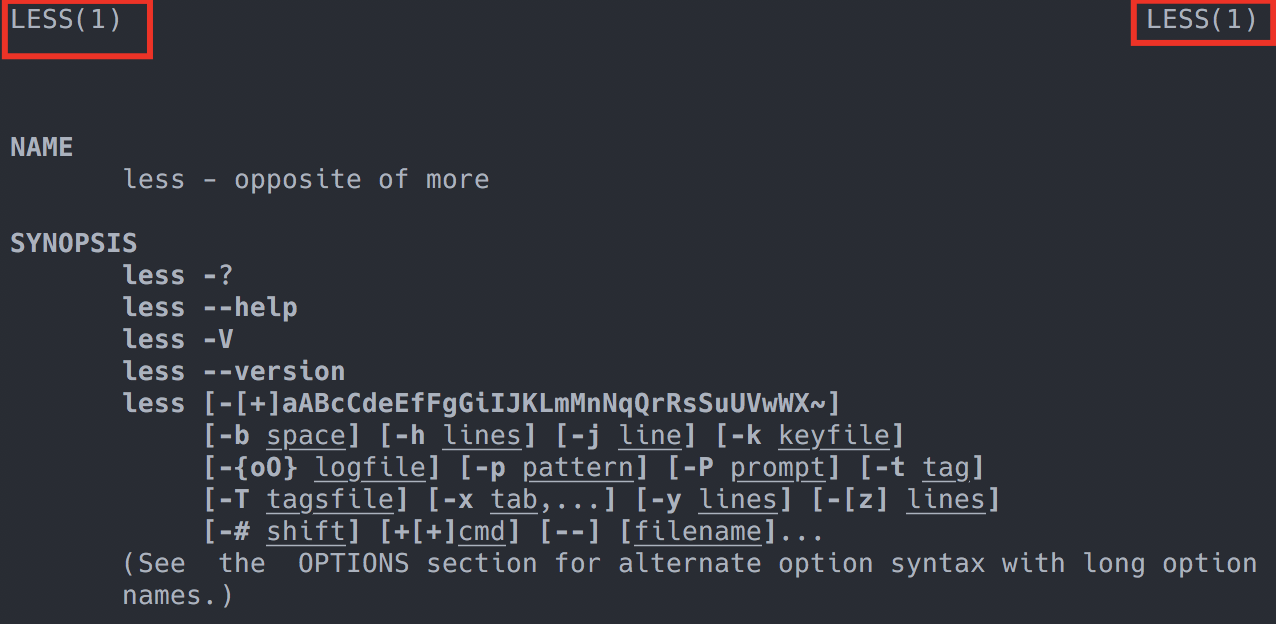Image resolution: width=1276 pixels, height=624 pixels.
Task: Click the long option-letters string aABCcdeEfFgG…
Action: click(553, 404)
